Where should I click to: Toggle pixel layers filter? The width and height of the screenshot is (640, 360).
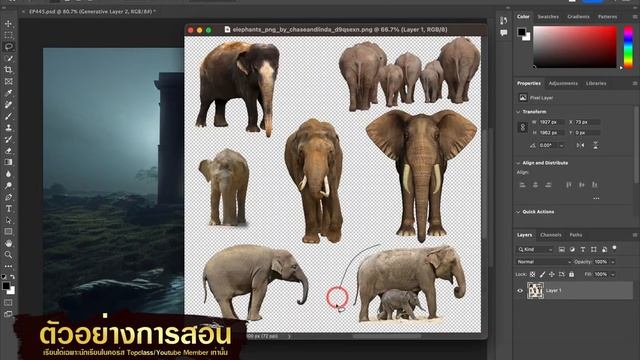point(562,249)
